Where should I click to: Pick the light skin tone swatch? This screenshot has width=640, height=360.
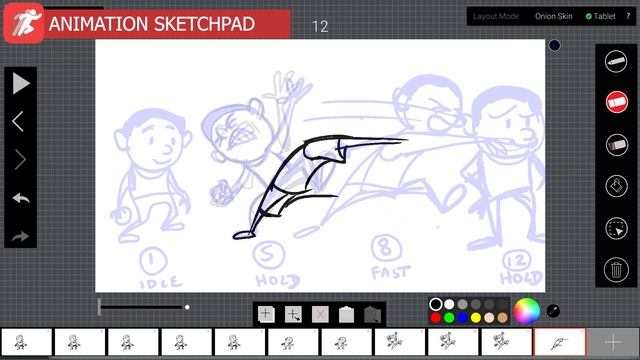[489, 318]
